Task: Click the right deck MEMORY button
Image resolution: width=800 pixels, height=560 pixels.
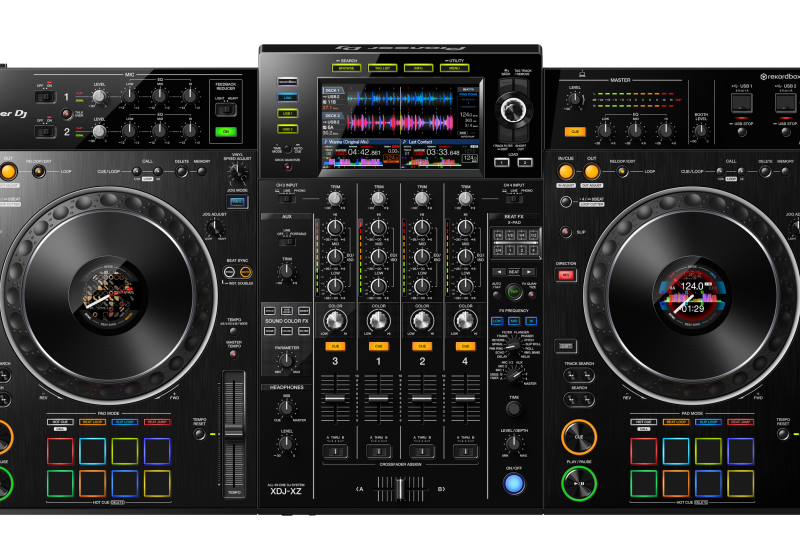Action: pyautogui.click(x=786, y=172)
